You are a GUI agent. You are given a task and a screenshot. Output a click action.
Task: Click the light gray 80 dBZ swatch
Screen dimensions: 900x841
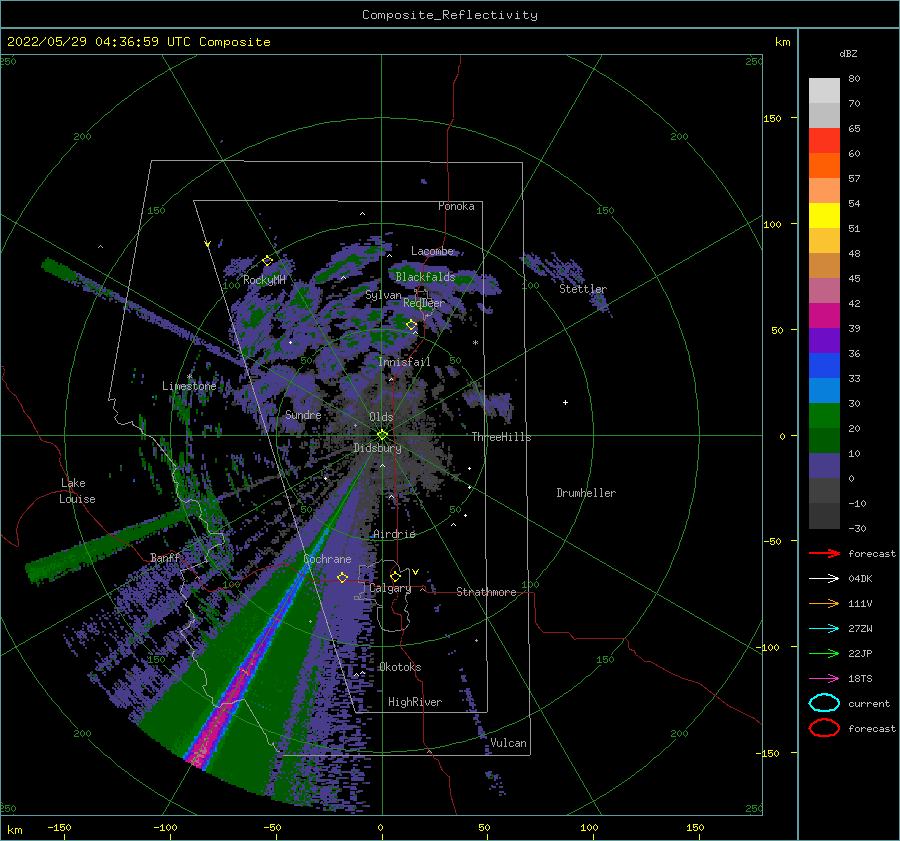click(824, 91)
